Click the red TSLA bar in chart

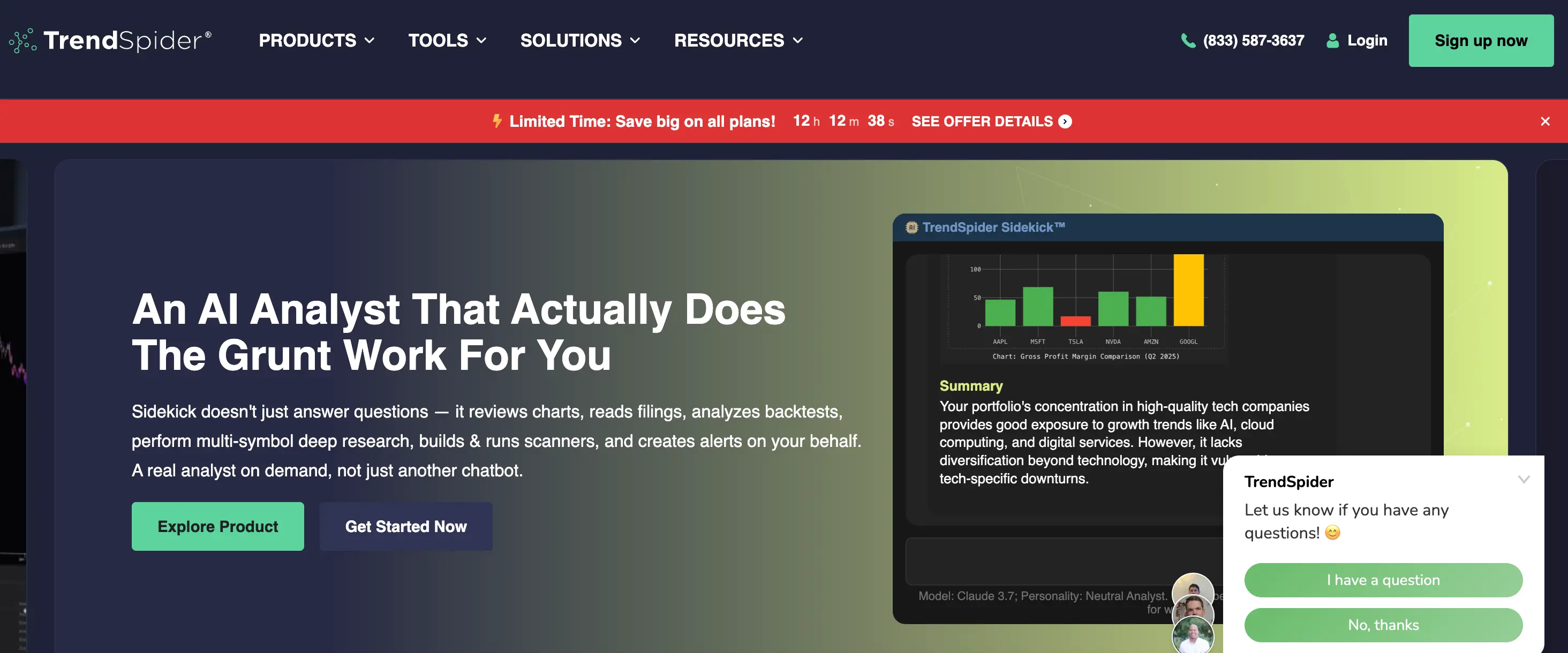point(1075,321)
